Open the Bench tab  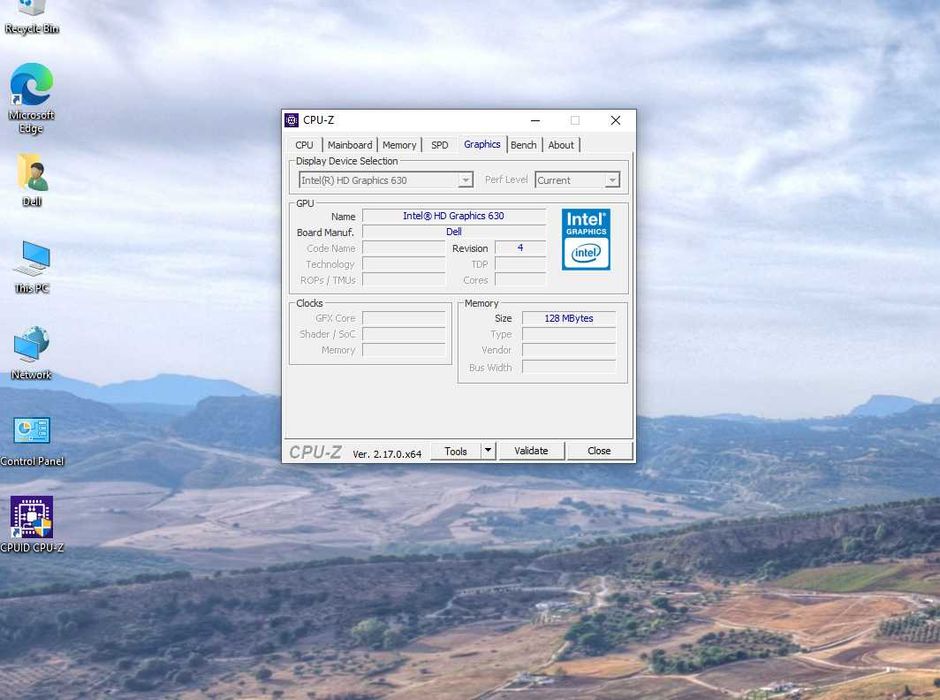523,145
